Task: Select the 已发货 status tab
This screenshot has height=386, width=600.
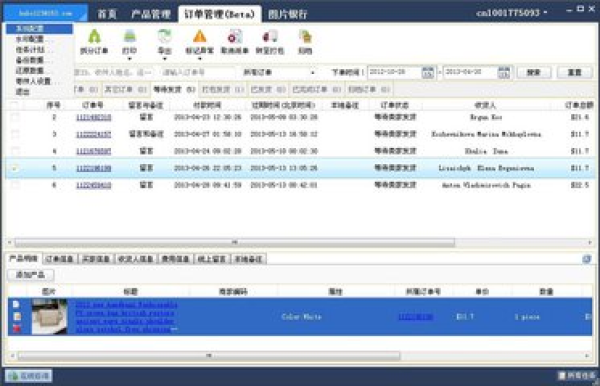Action: (x=268, y=90)
